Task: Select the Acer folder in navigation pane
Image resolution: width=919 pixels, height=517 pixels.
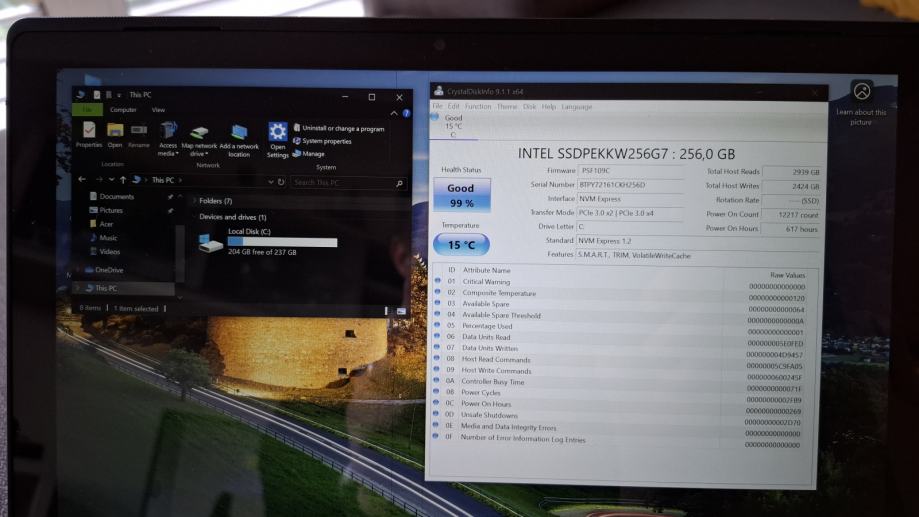Action: coord(101,224)
